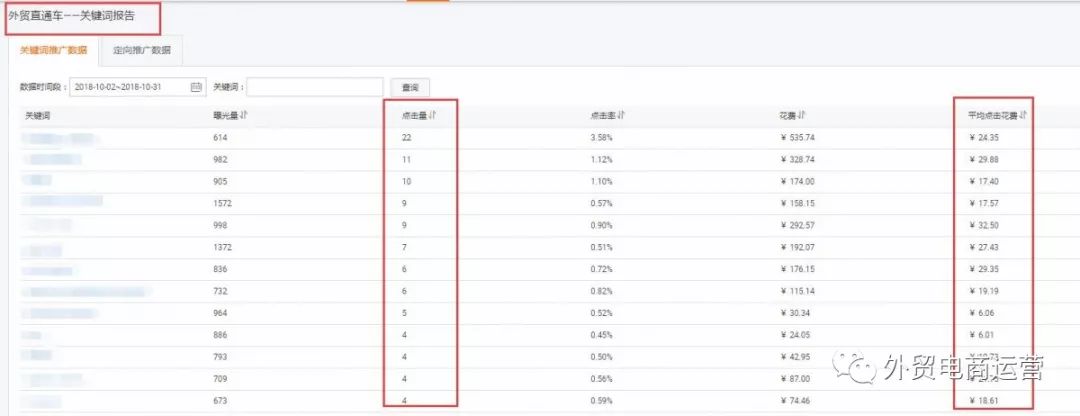The height and width of the screenshot is (416, 1080).
Task: Select average click cost ¥ 32.50
Action: [984, 226]
